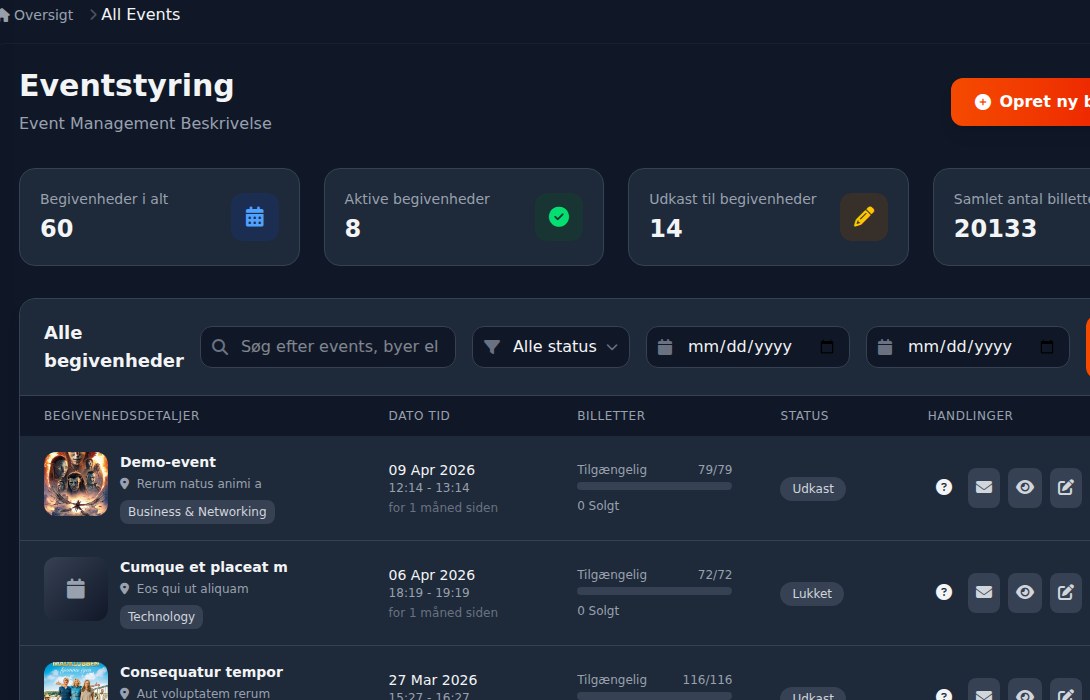Click help icon for Cumque et placeat row

coord(943,592)
